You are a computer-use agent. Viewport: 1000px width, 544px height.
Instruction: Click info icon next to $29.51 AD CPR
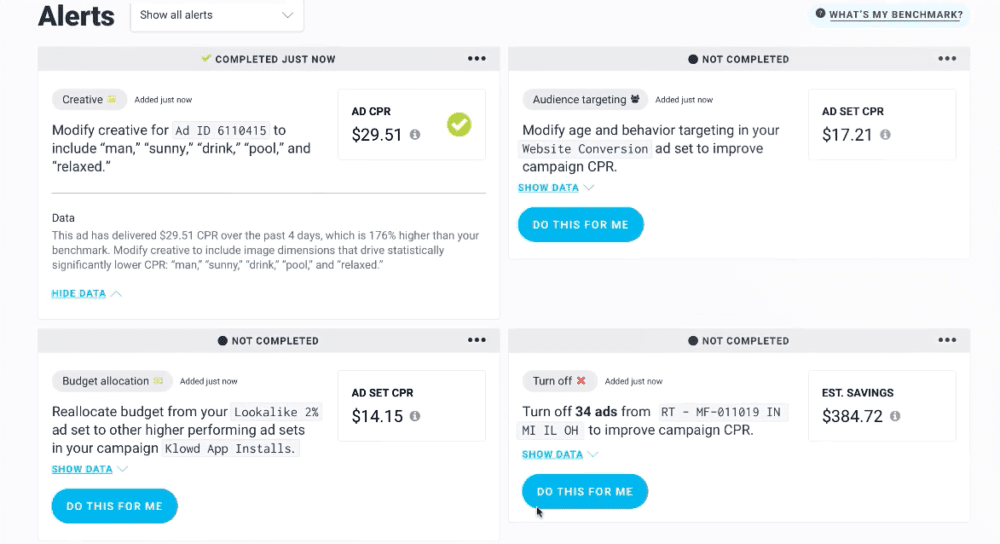pyautogui.click(x=415, y=135)
